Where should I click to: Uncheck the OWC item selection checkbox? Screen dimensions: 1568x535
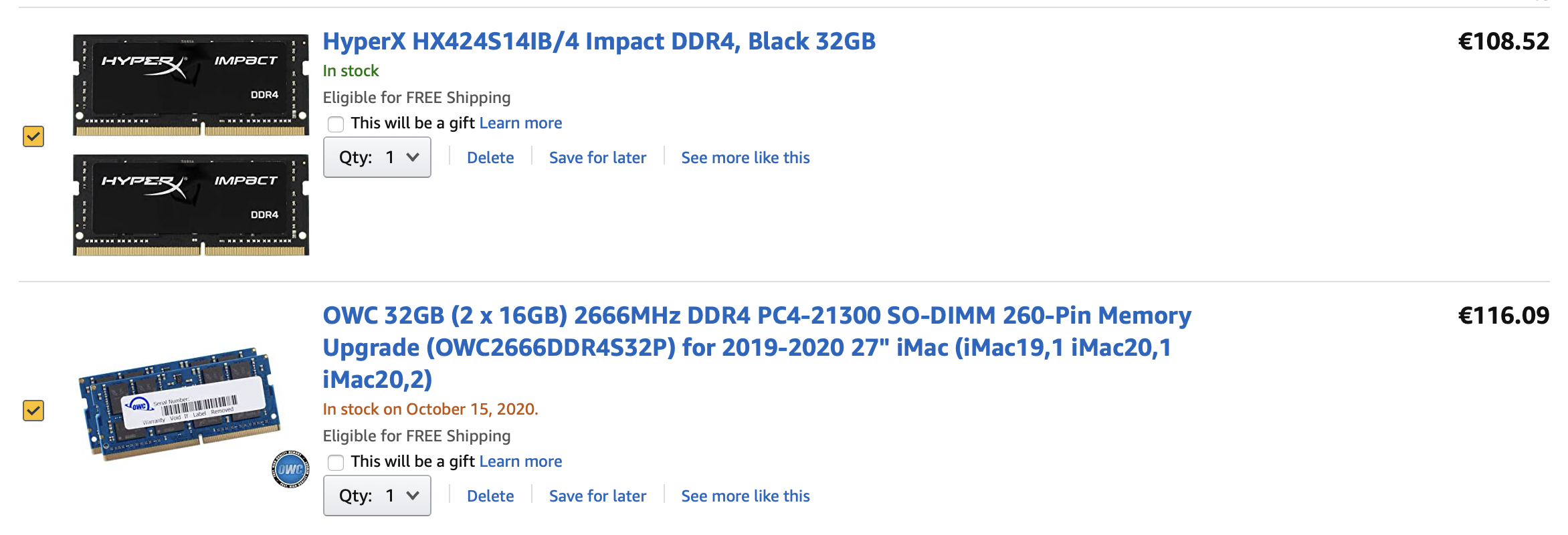click(x=33, y=411)
